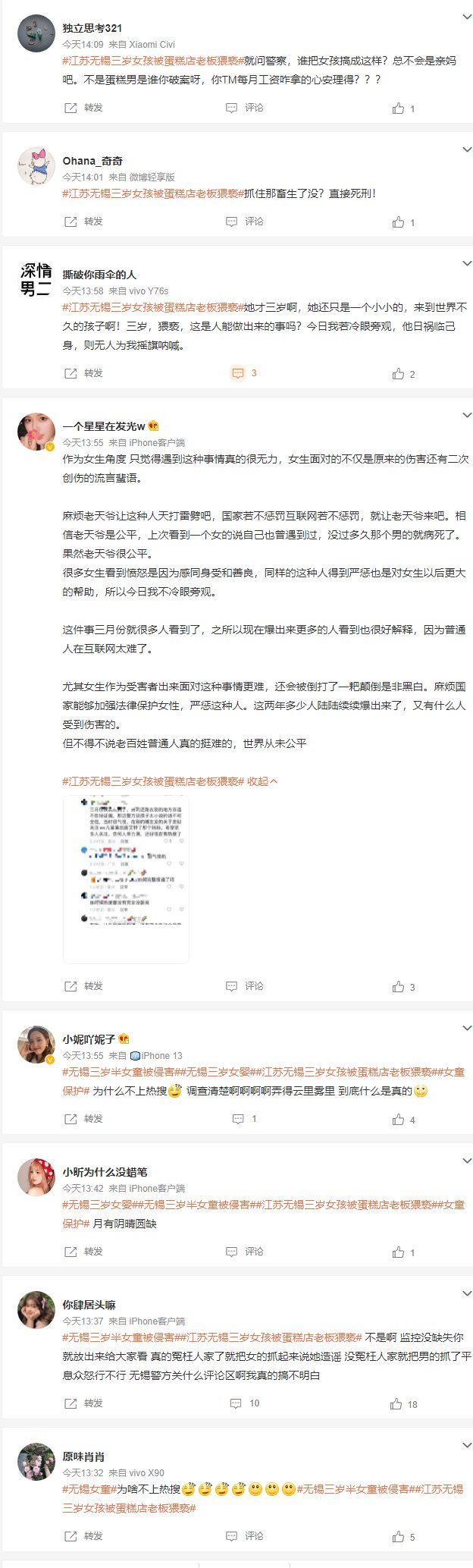Like 你肆居头嘛's post with 18 likes

405,1404
